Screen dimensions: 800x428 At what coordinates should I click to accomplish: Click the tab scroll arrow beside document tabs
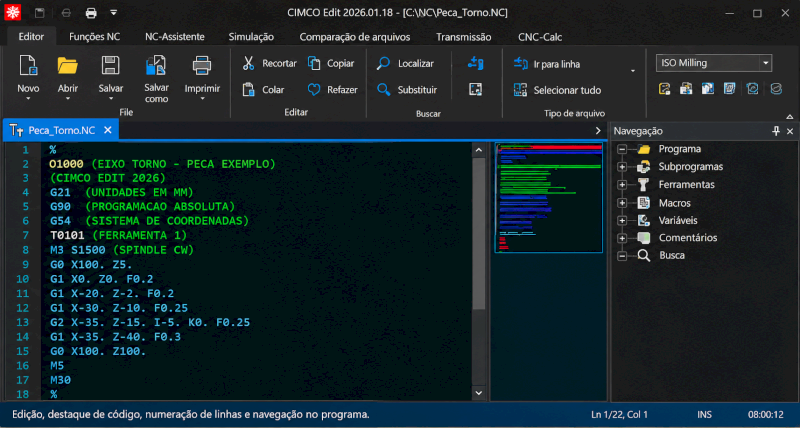pos(598,131)
